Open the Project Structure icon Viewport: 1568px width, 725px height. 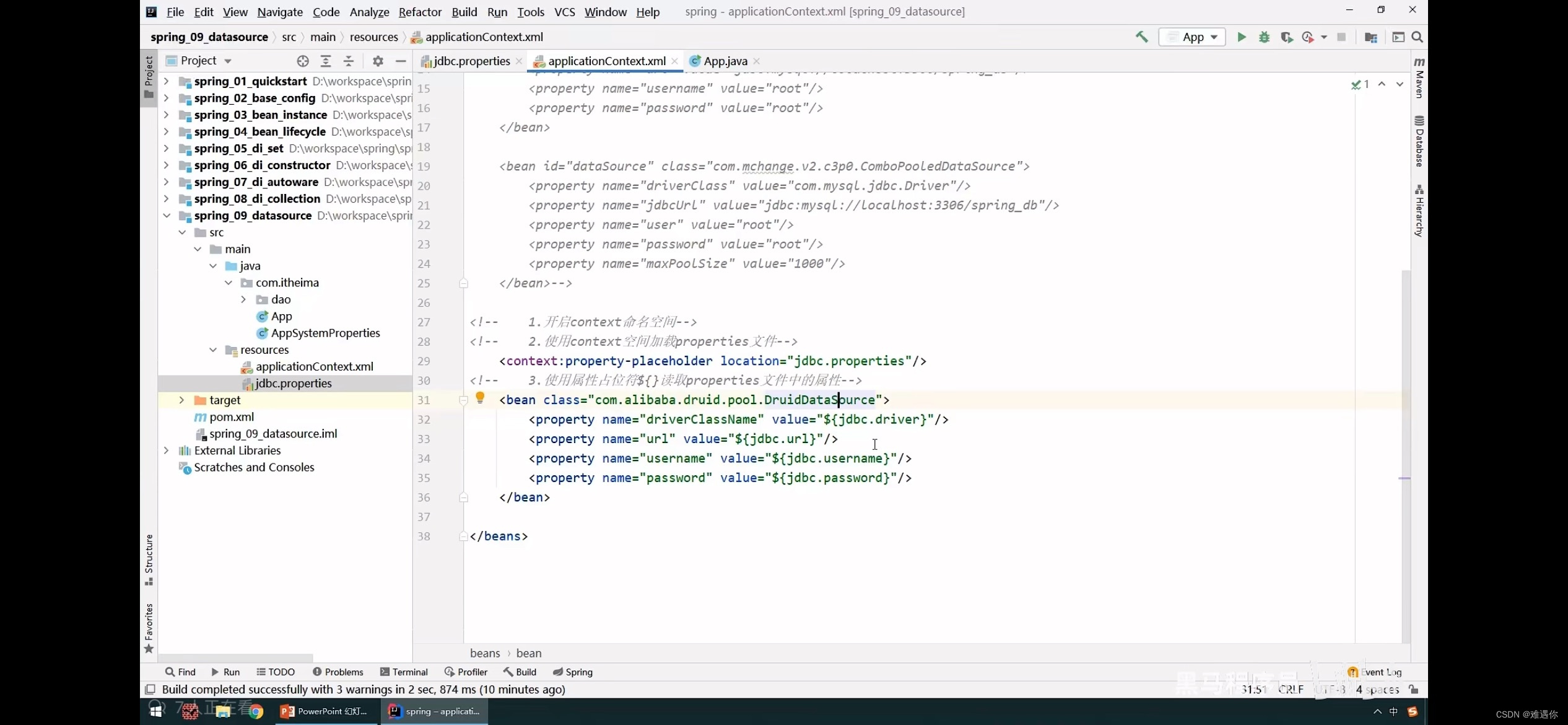click(x=1370, y=37)
